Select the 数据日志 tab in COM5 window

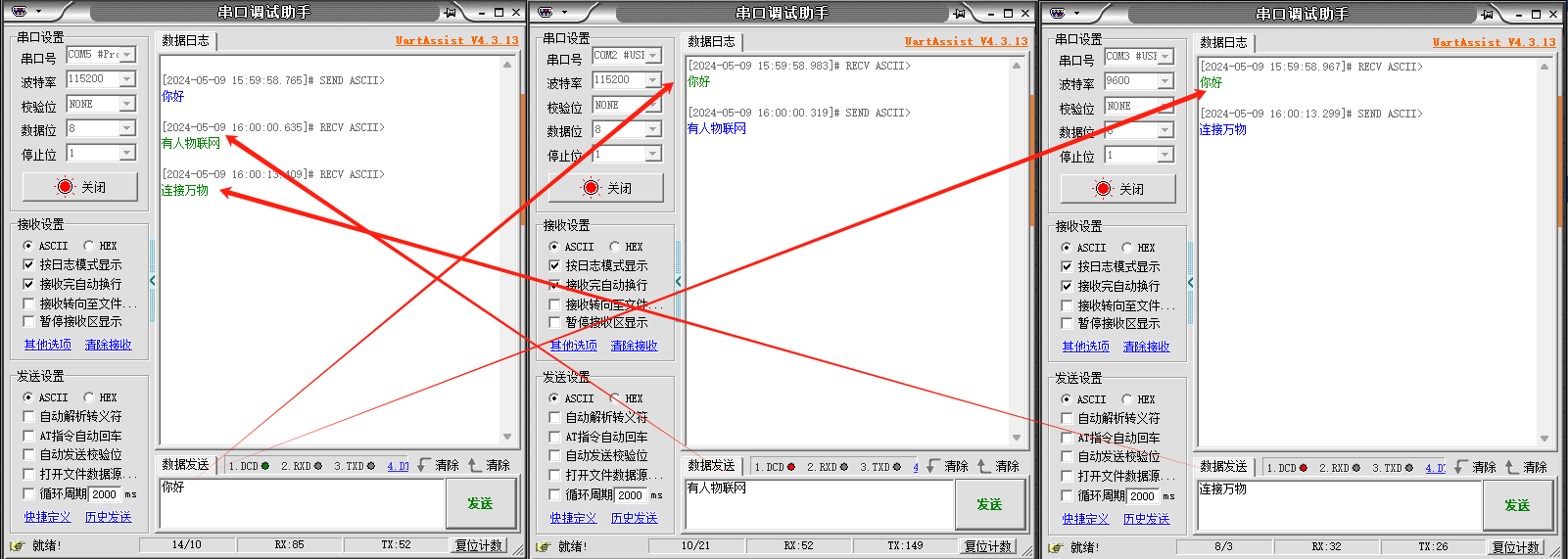[186, 41]
